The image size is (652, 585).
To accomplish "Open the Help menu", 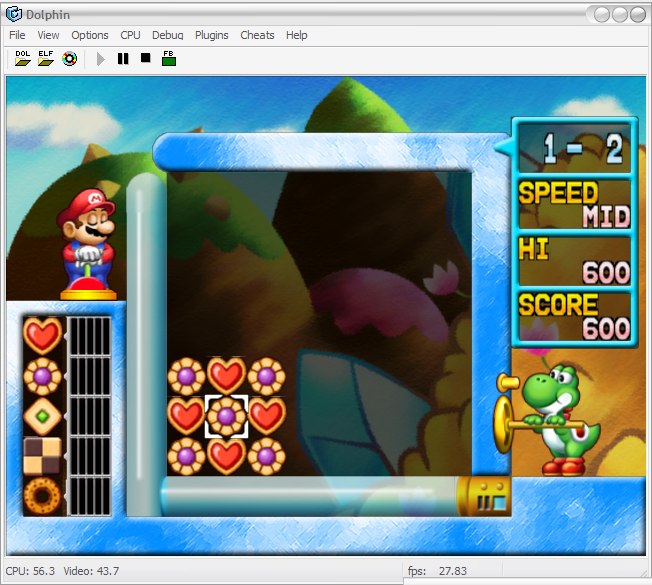I will click(x=296, y=35).
